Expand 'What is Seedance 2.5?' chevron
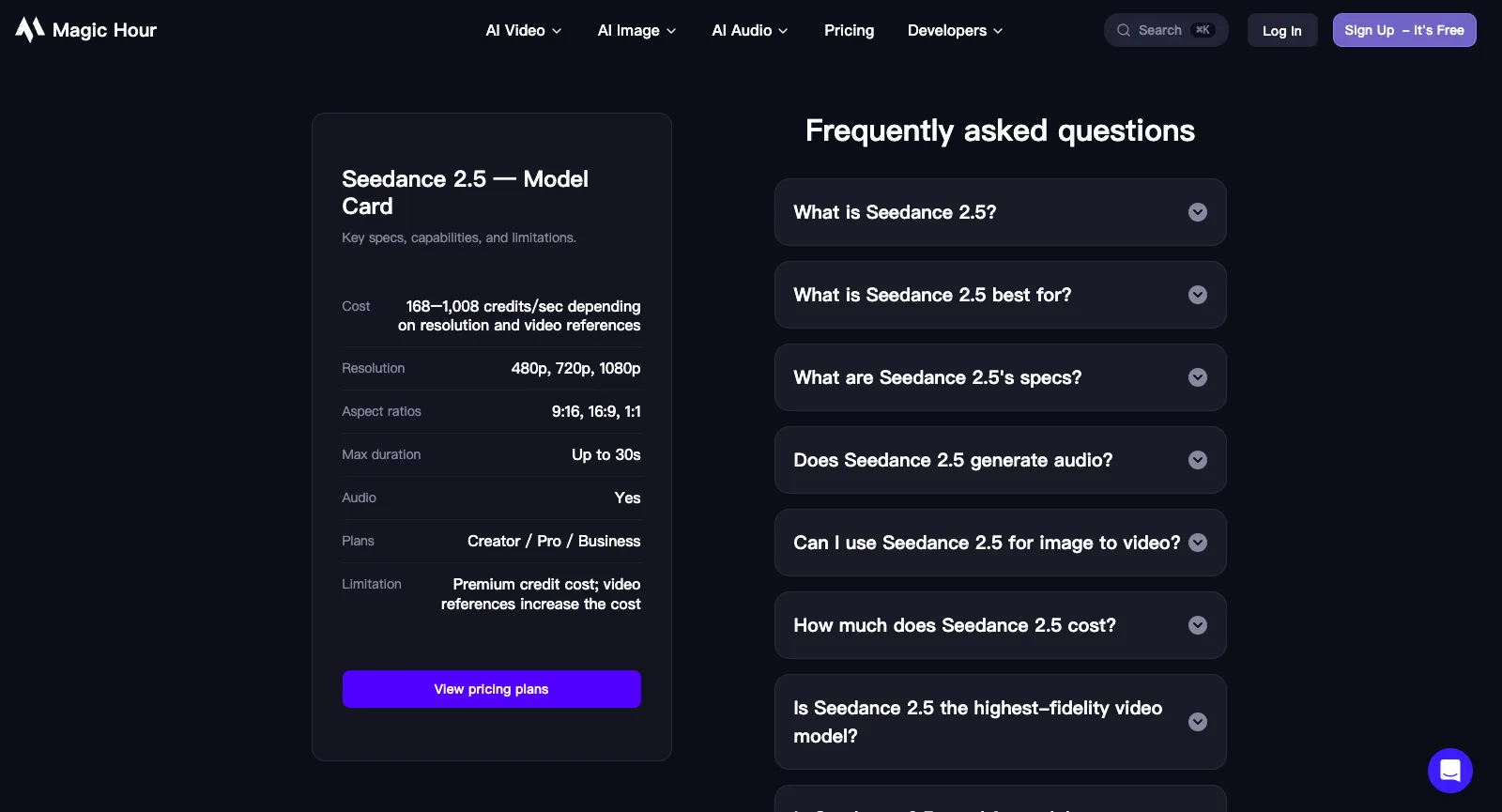The width and height of the screenshot is (1502, 812). (x=1198, y=212)
